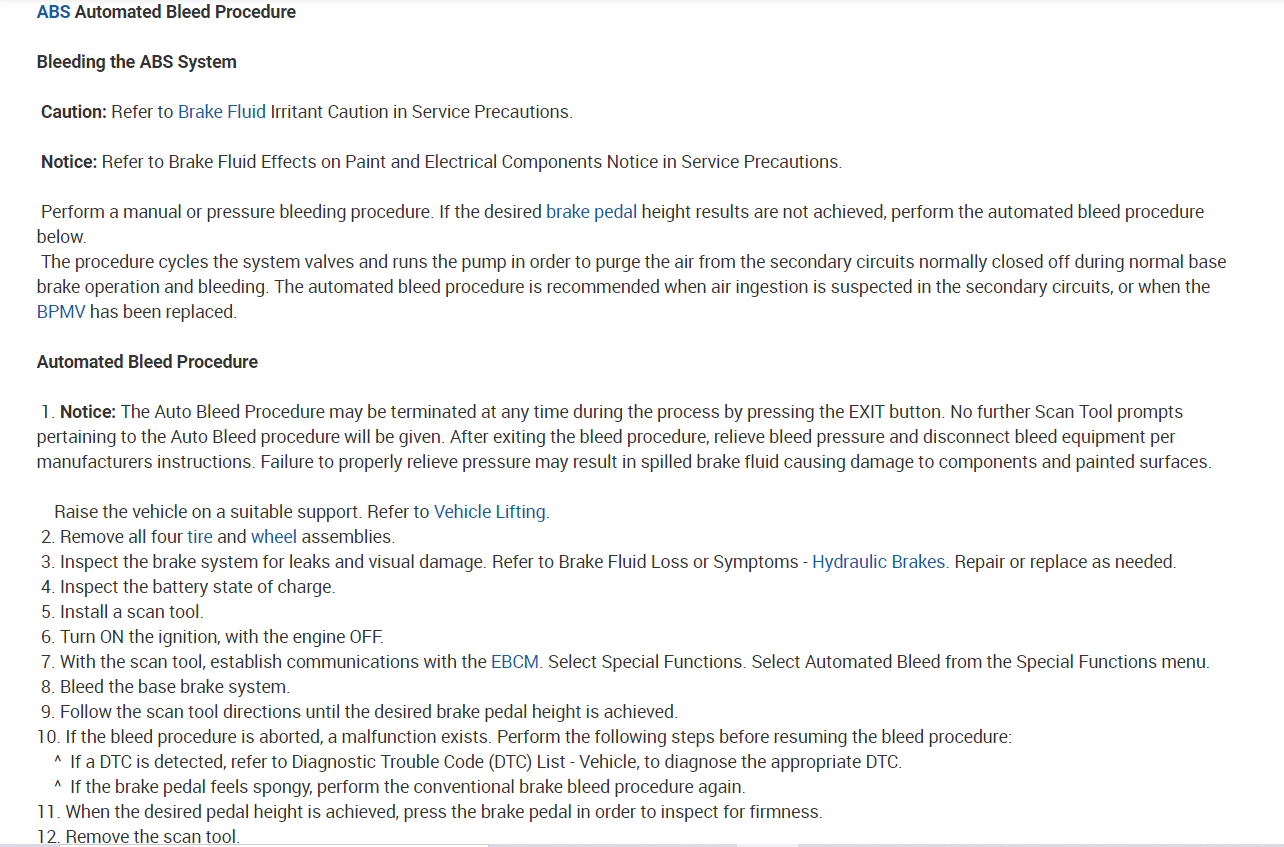Click the "Bleed the base brake system" step
The image size is (1284, 847).
tap(174, 687)
